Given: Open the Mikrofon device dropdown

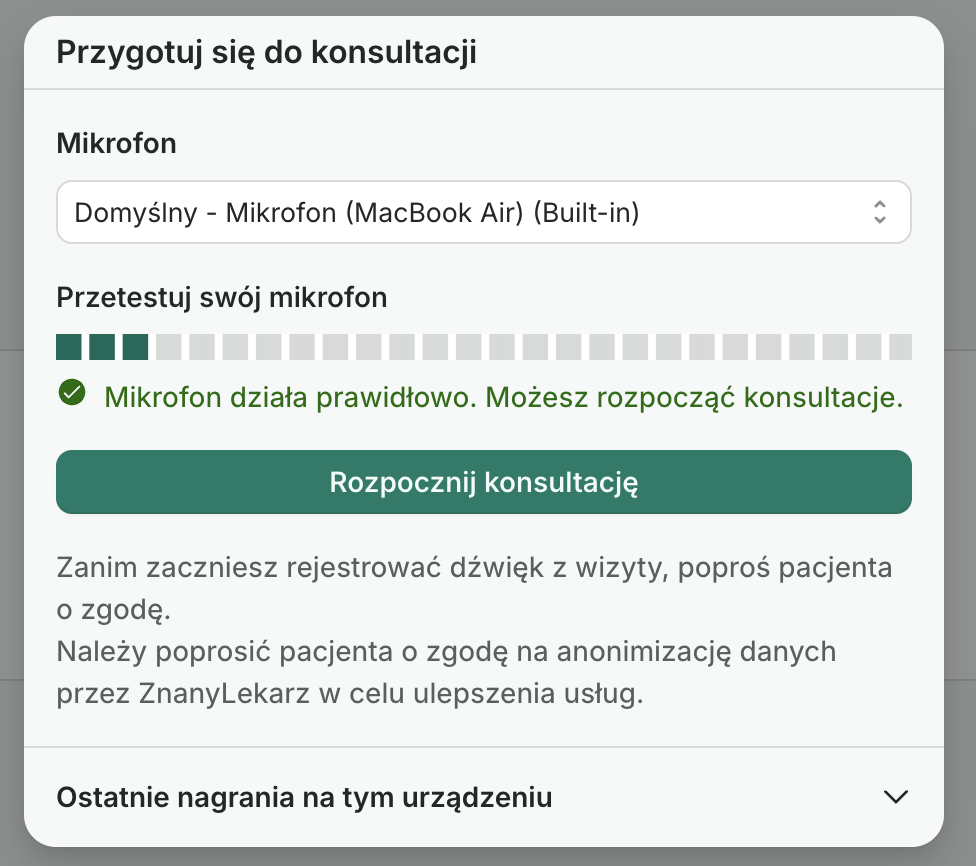Looking at the screenshot, I should [484, 212].
